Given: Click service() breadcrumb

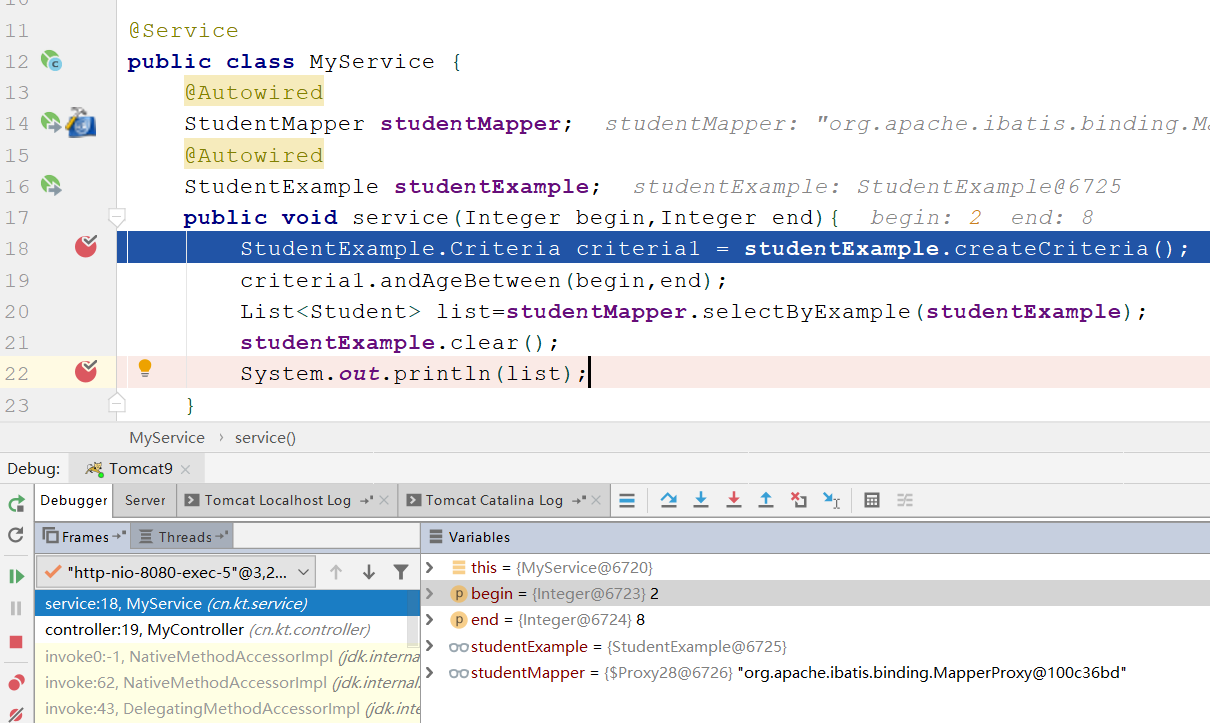Looking at the screenshot, I should 265,438.
